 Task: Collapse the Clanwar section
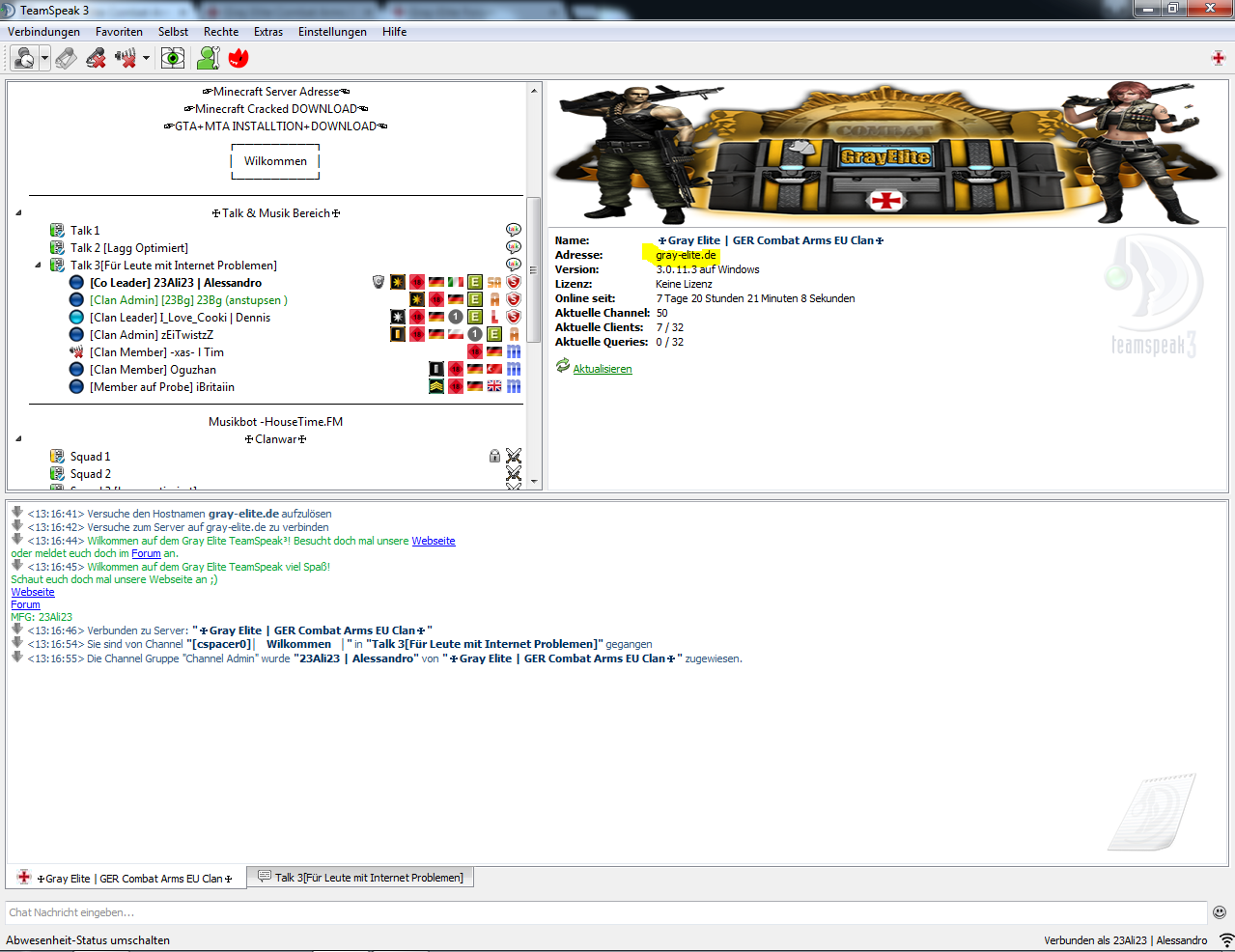click(x=18, y=439)
